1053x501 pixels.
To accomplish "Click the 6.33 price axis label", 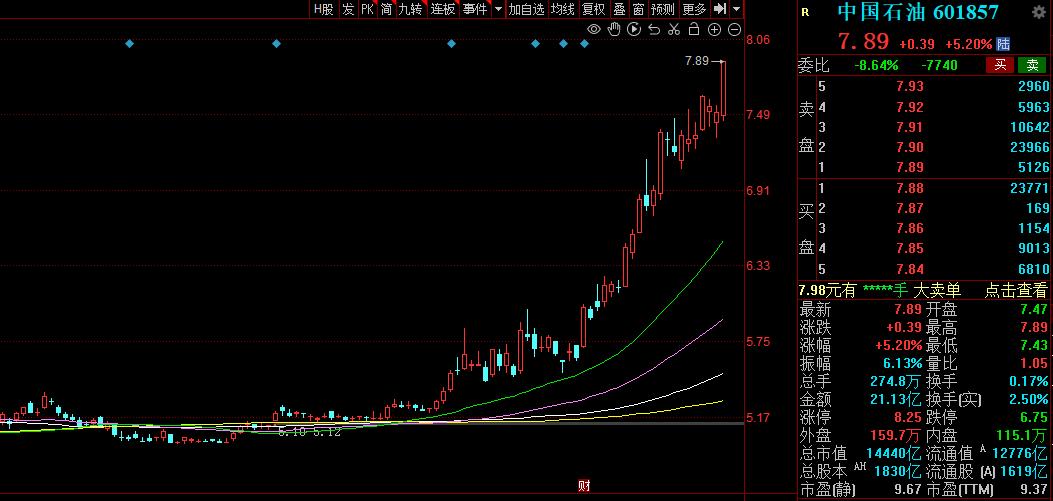I will tap(758, 266).
